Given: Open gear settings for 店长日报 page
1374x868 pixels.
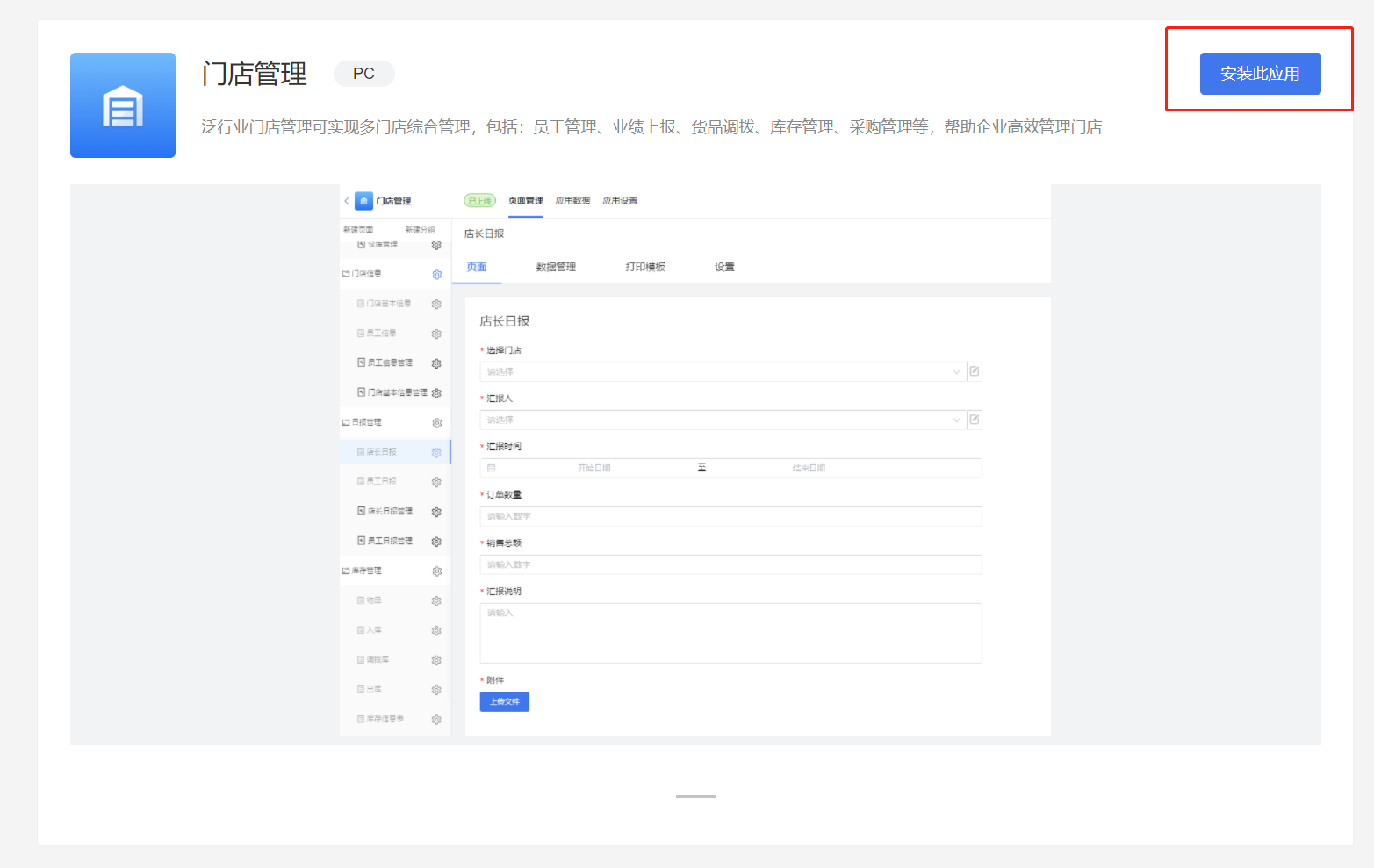Looking at the screenshot, I should click(437, 453).
